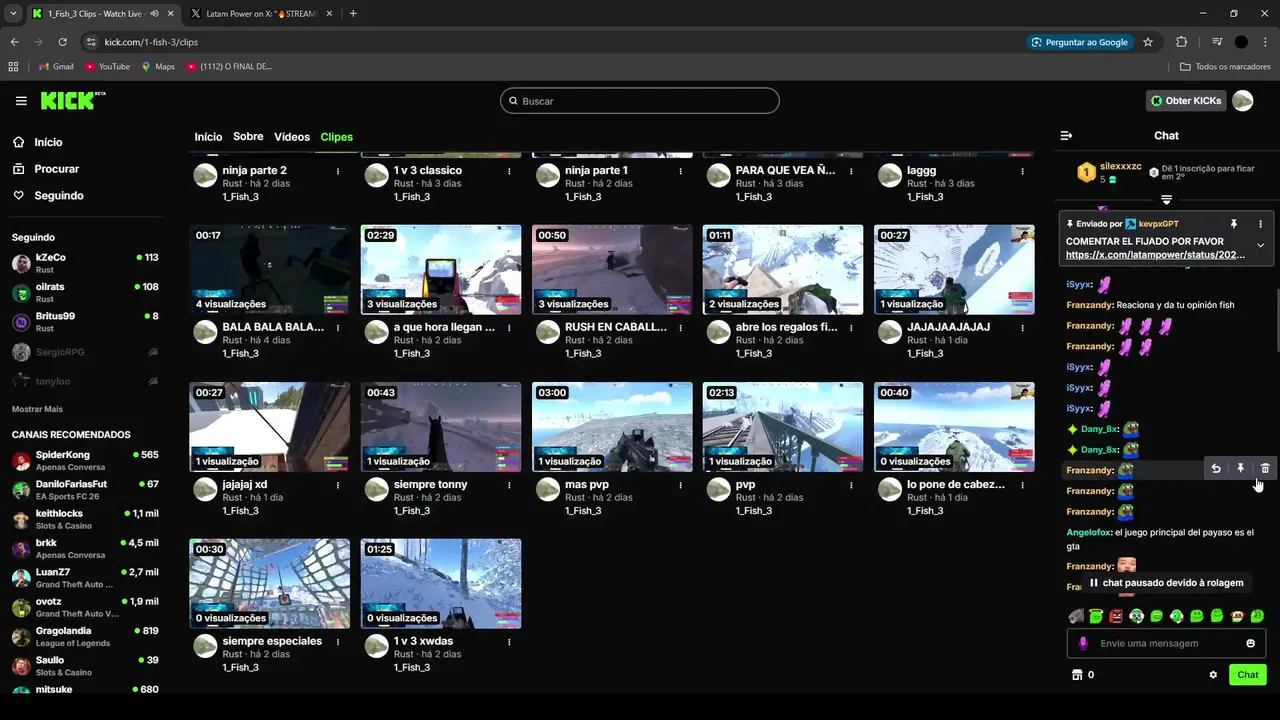Open the Inicio home icon in sidebar
This screenshot has height=720, width=1280.
[x=19, y=142]
